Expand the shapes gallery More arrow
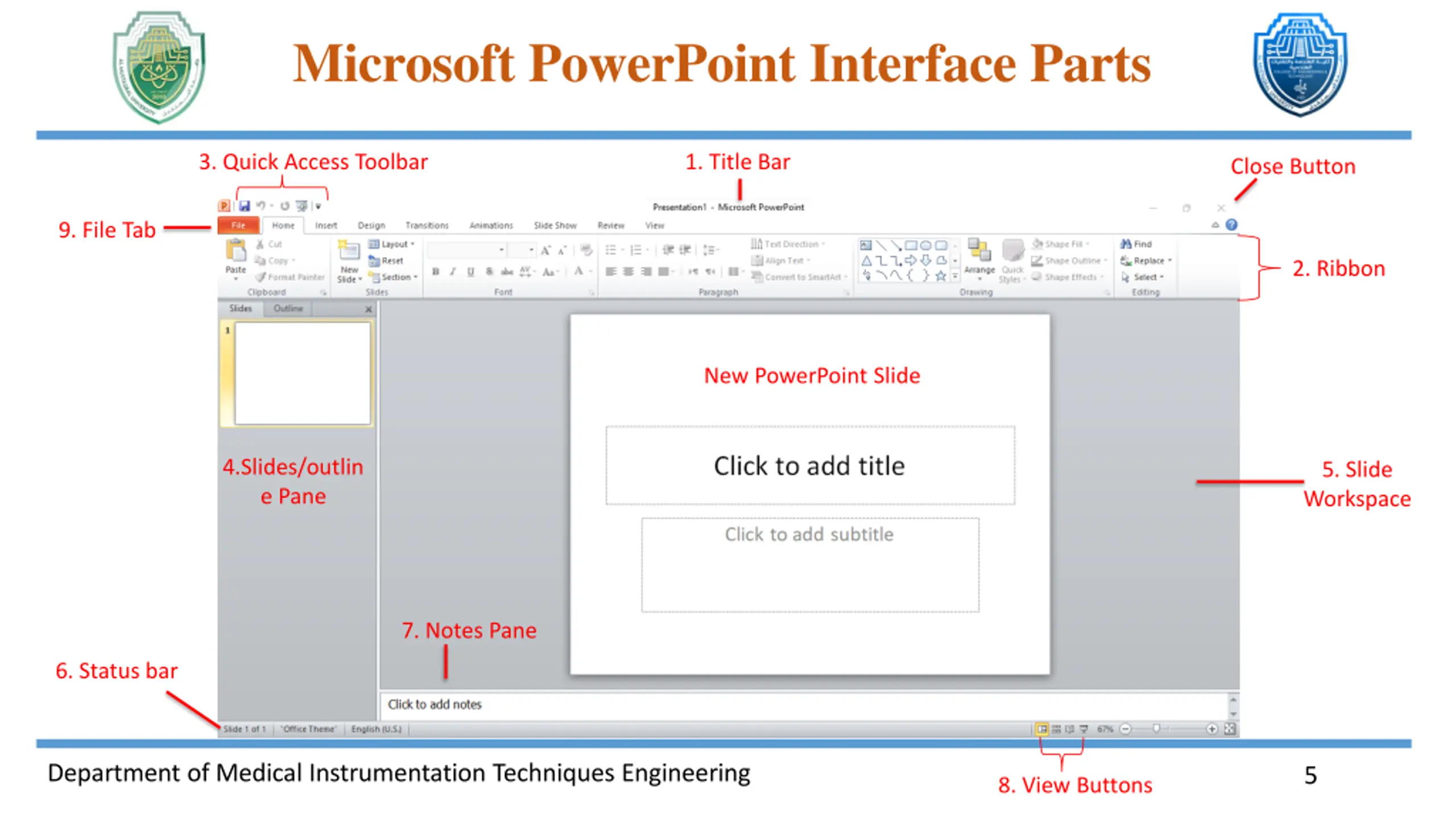Screen dimensions: 1456x819 click(955, 276)
